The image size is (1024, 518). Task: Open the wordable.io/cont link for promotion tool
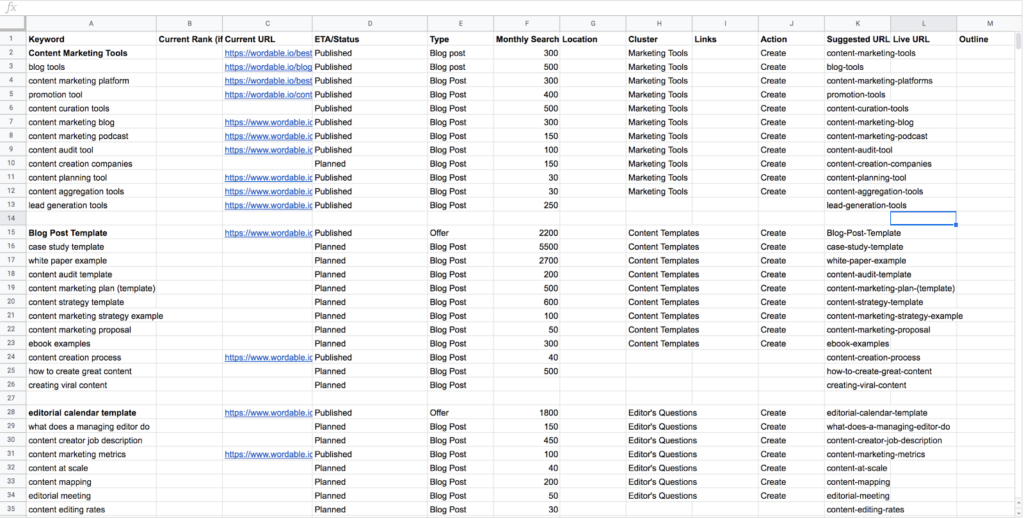tap(268, 95)
